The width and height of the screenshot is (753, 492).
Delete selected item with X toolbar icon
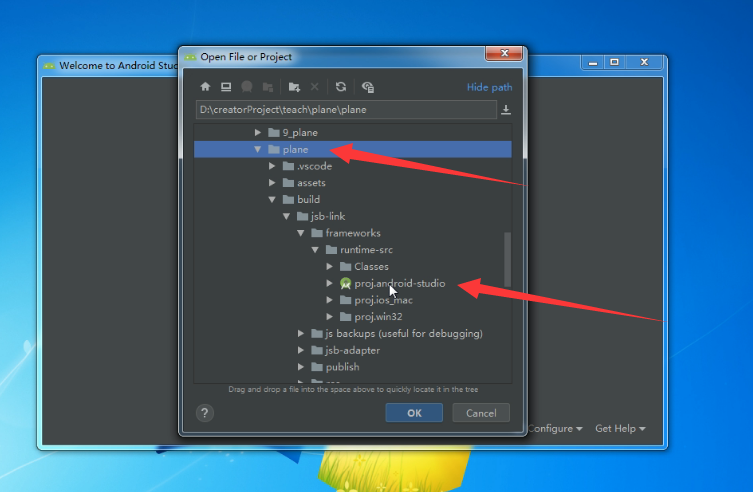point(315,87)
